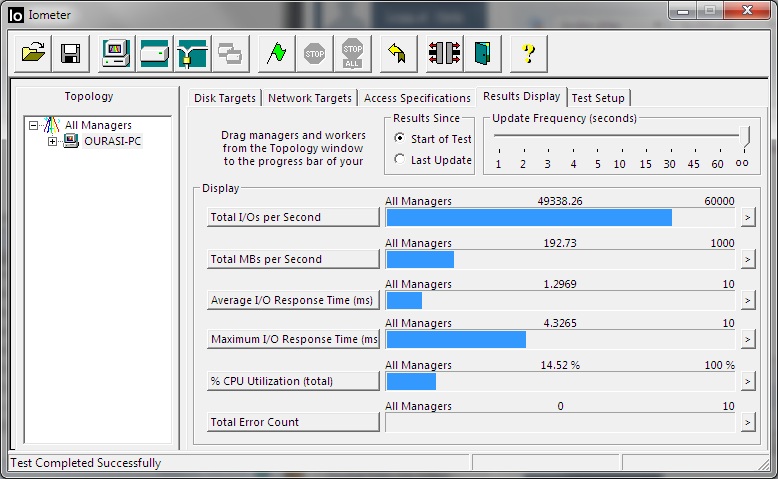
Task: Add a new network worker
Action: coord(192,54)
